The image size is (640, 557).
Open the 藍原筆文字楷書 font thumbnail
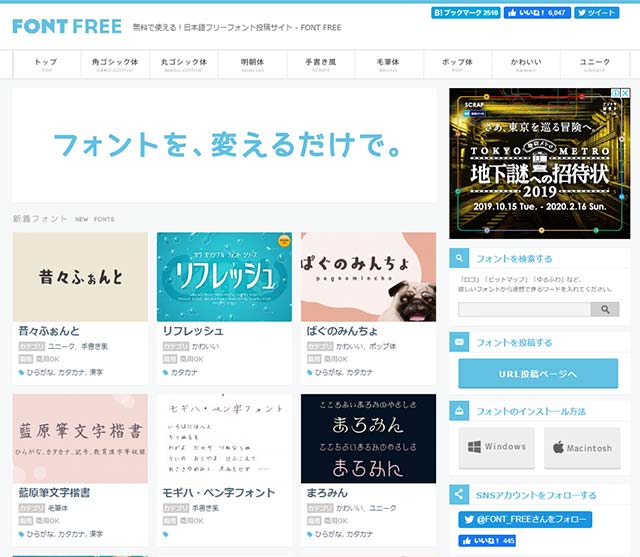coord(80,439)
